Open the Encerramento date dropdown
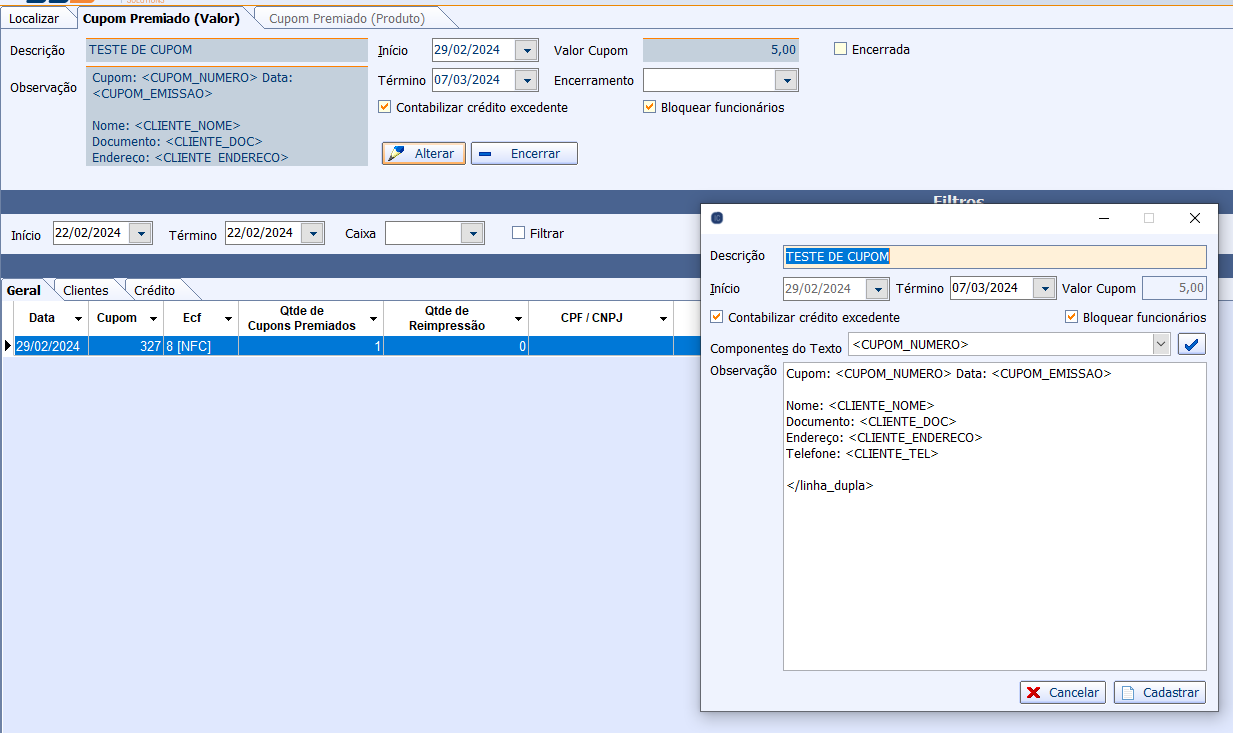Screen dimensions: 1233x733 pos(786,80)
